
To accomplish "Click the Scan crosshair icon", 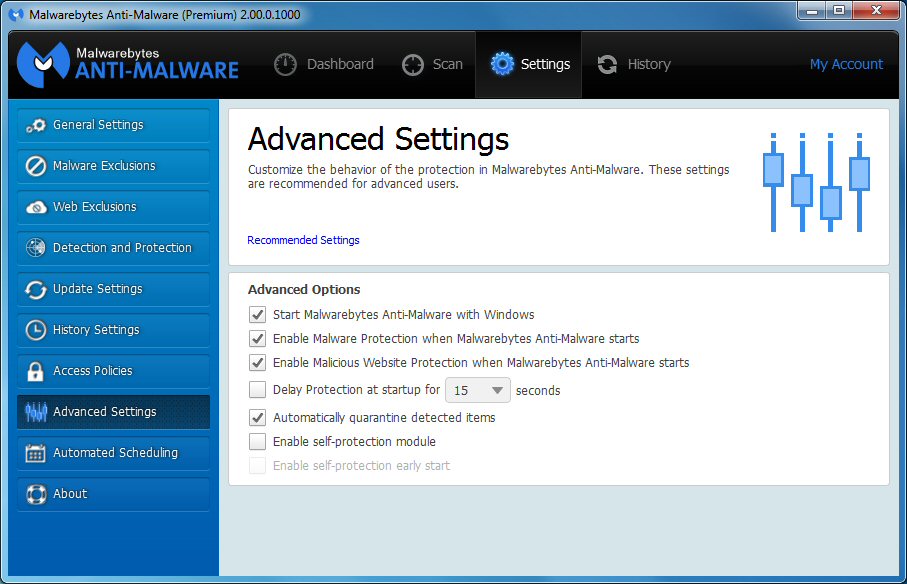I will point(413,64).
